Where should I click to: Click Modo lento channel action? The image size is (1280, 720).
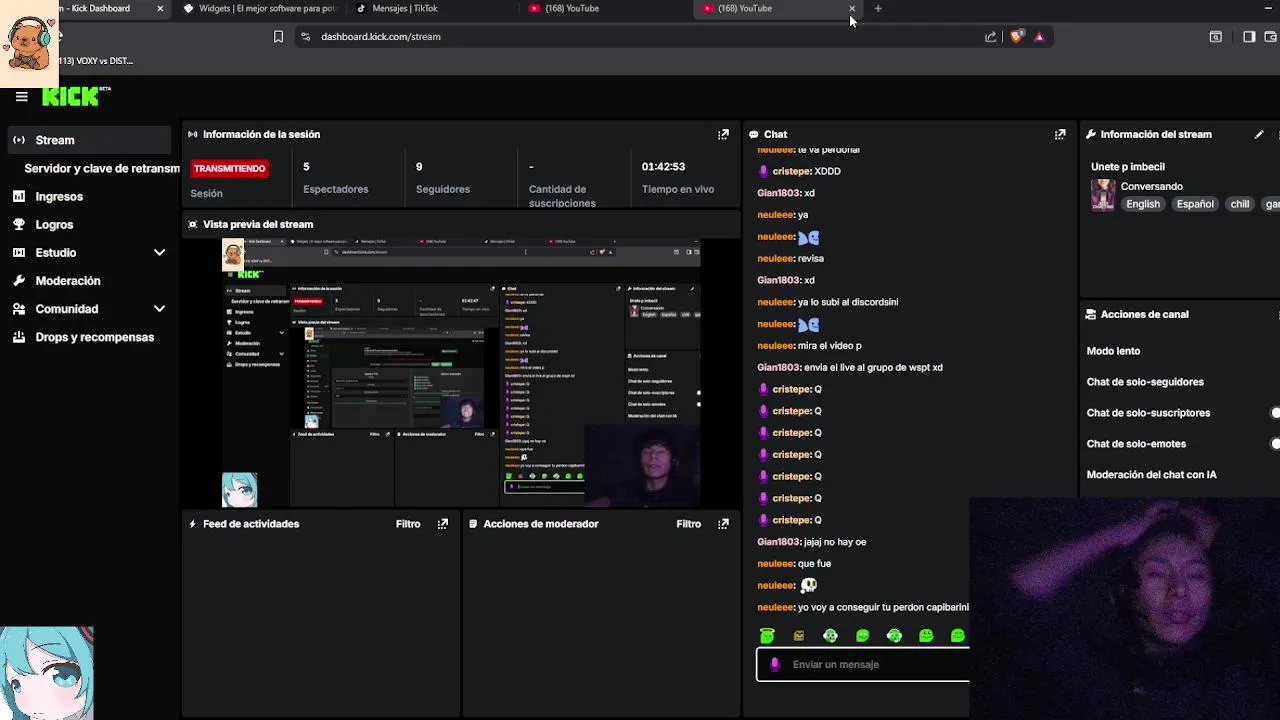tap(1113, 351)
